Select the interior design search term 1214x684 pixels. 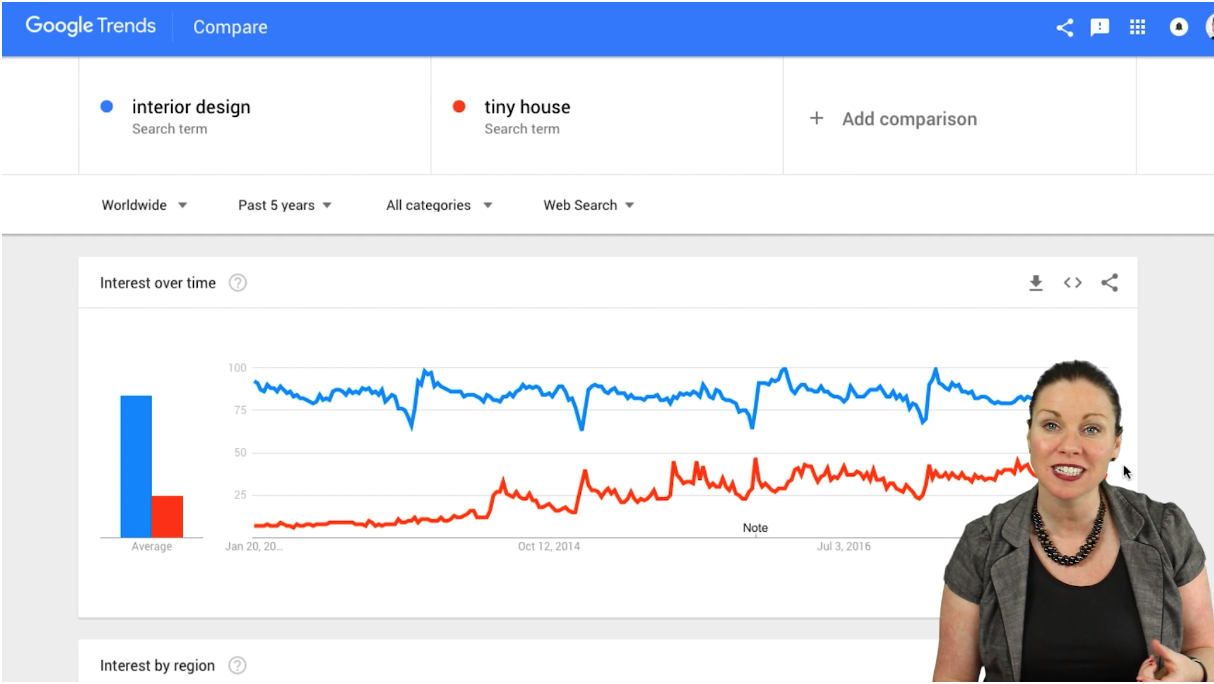coord(190,107)
